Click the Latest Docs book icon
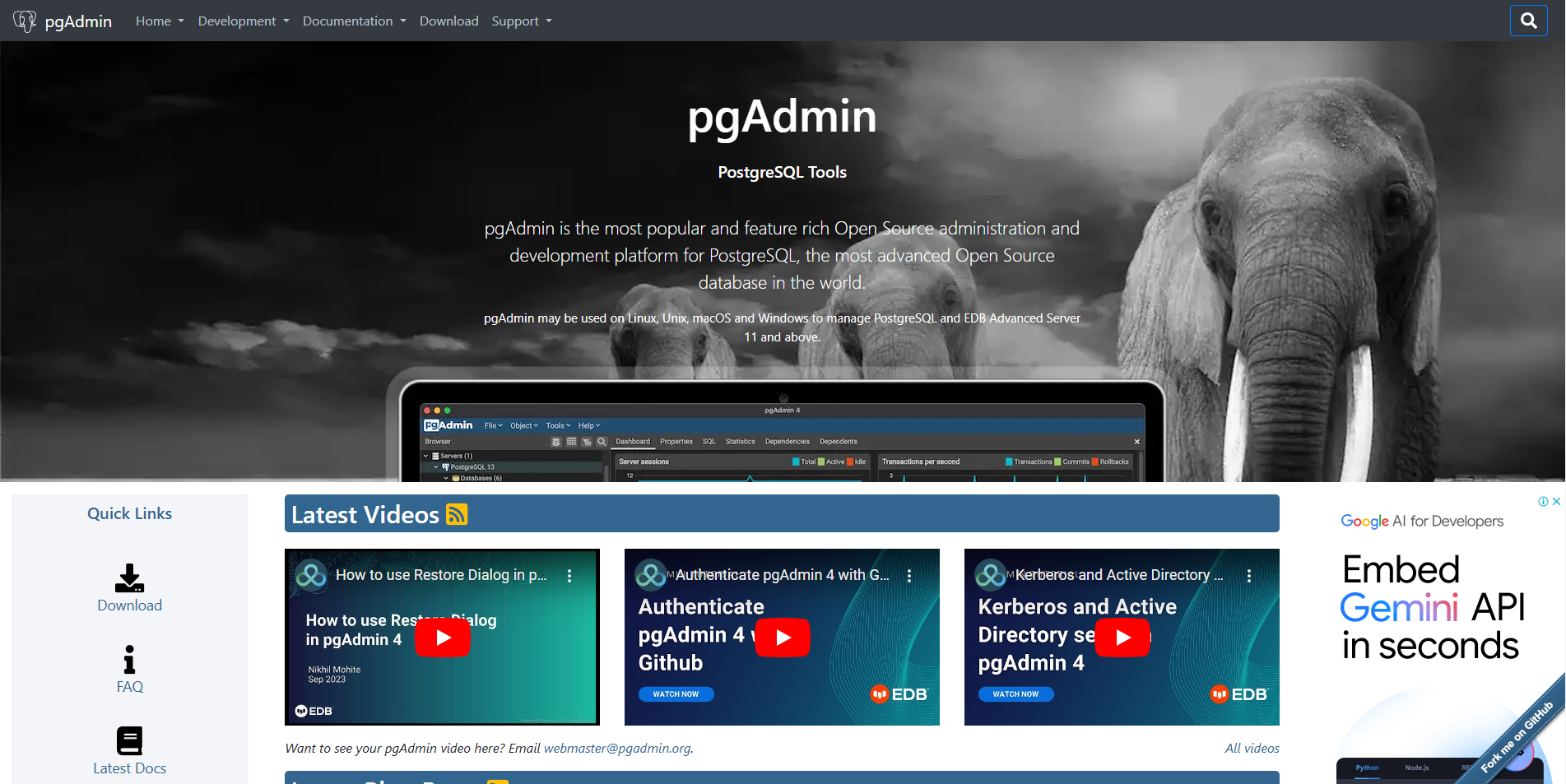The image size is (1566, 784). (129, 740)
